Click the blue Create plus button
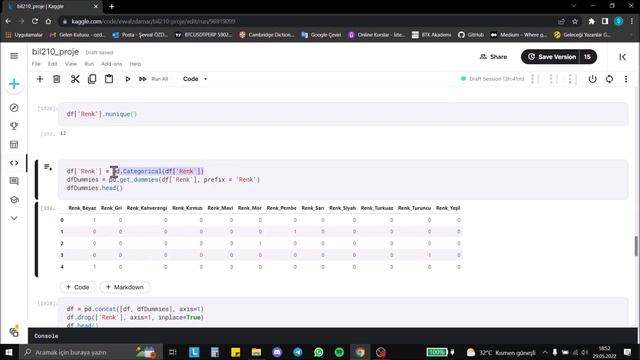640x360 pixels. coord(14,84)
